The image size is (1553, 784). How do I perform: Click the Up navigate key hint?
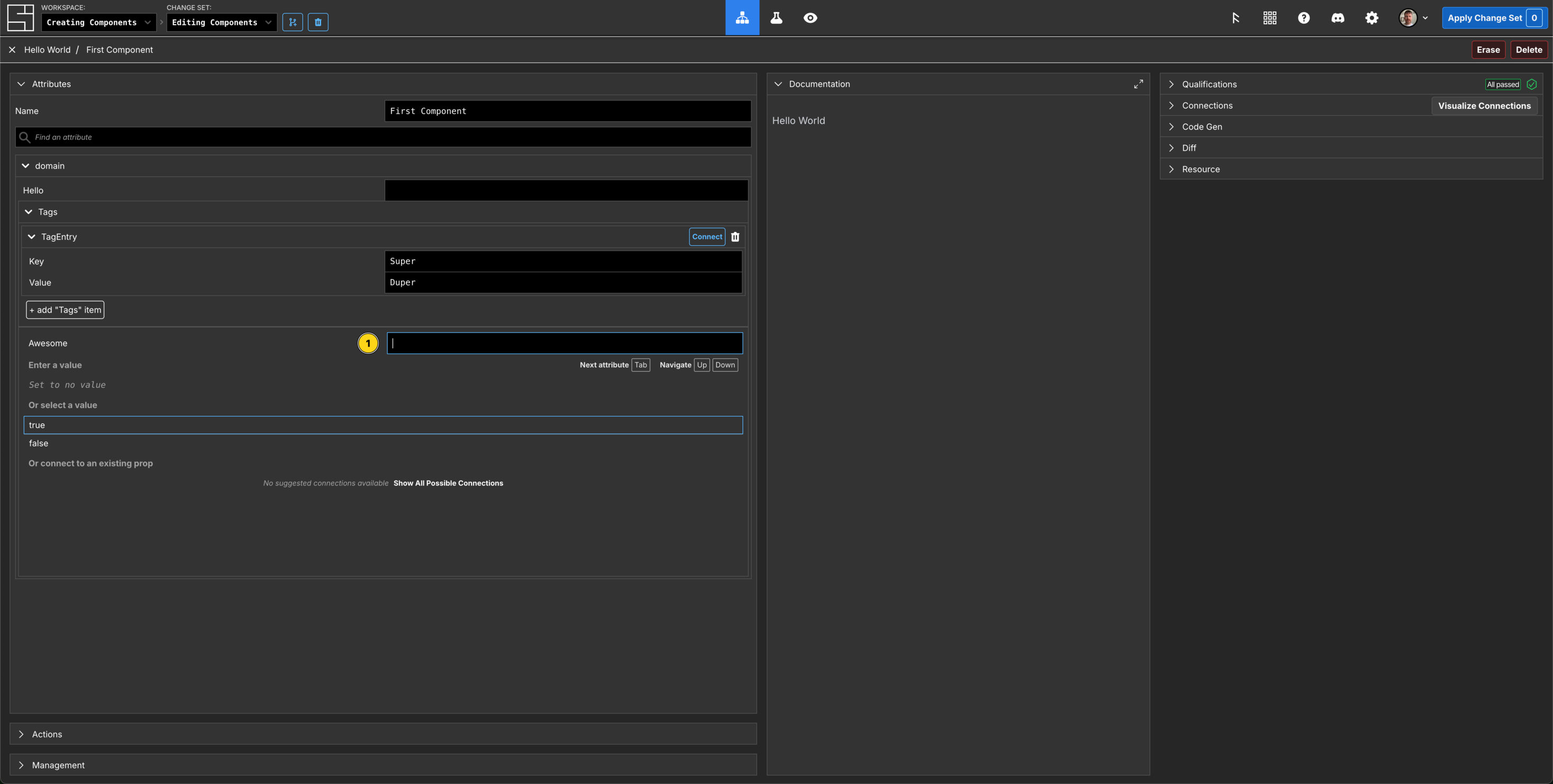tap(701, 365)
